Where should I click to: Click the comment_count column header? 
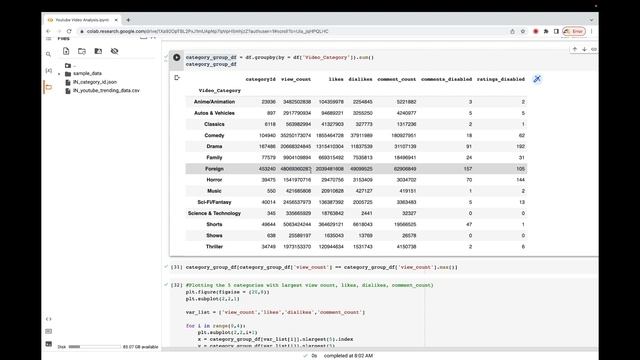[x=397, y=79]
